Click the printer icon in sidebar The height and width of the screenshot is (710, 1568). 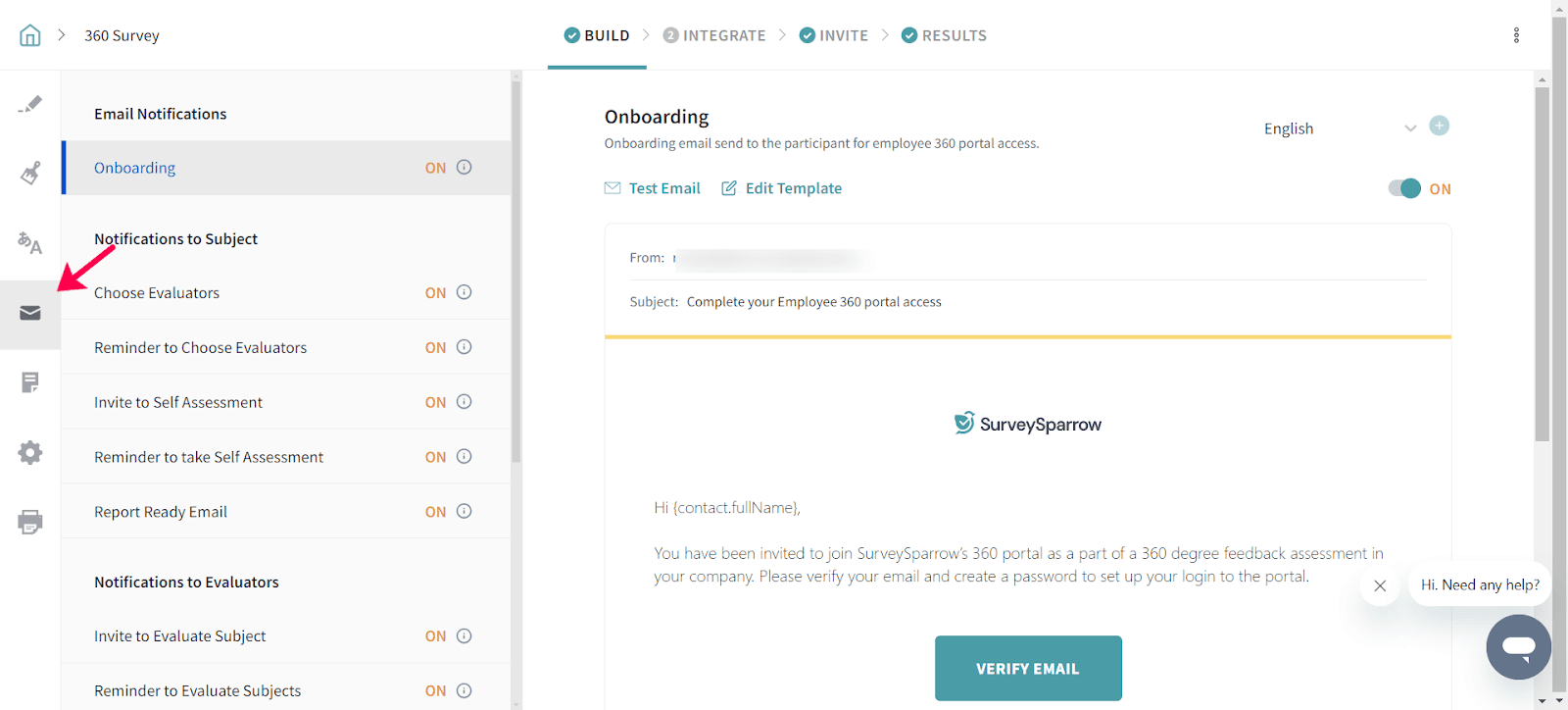pyautogui.click(x=30, y=522)
